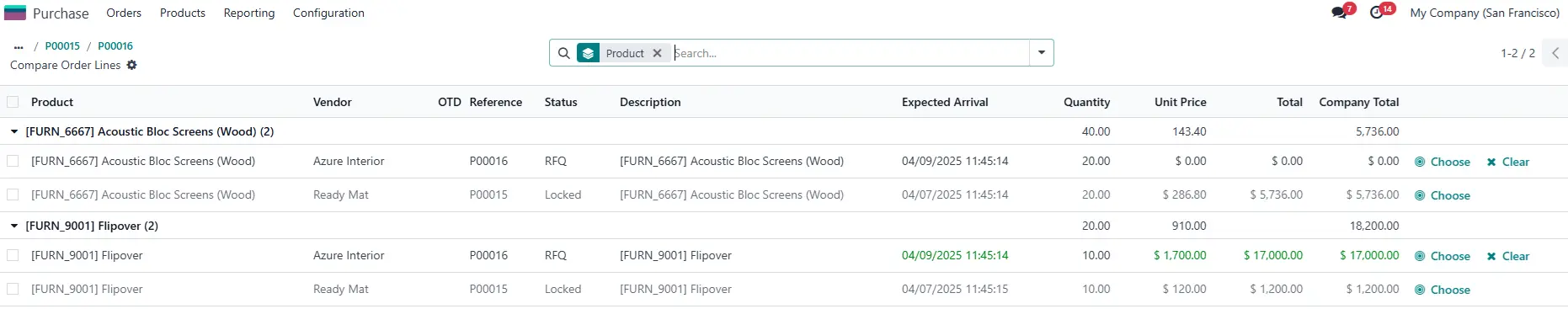The image size is (1568, 309).
Task: Choose the Acoustic Bloc Screens Ready Mat line
Action: click(x=1443, y=195)
